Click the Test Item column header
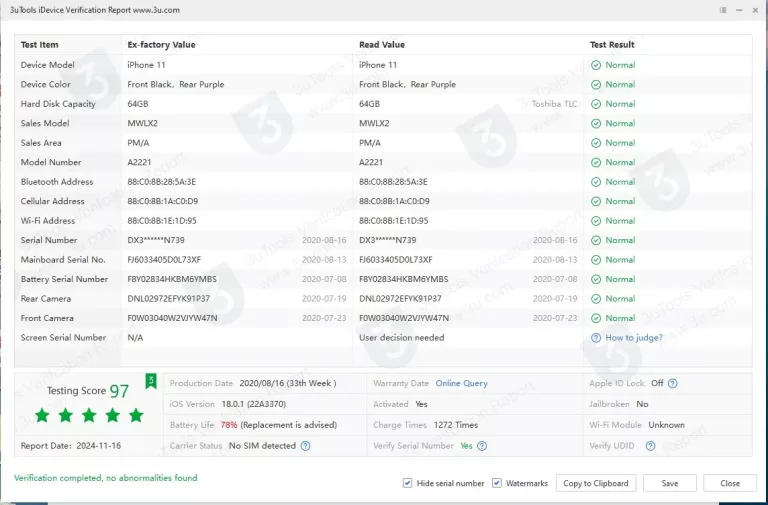Image resolution: width=768 pixels, height=505 pixels. coord(39,45)
